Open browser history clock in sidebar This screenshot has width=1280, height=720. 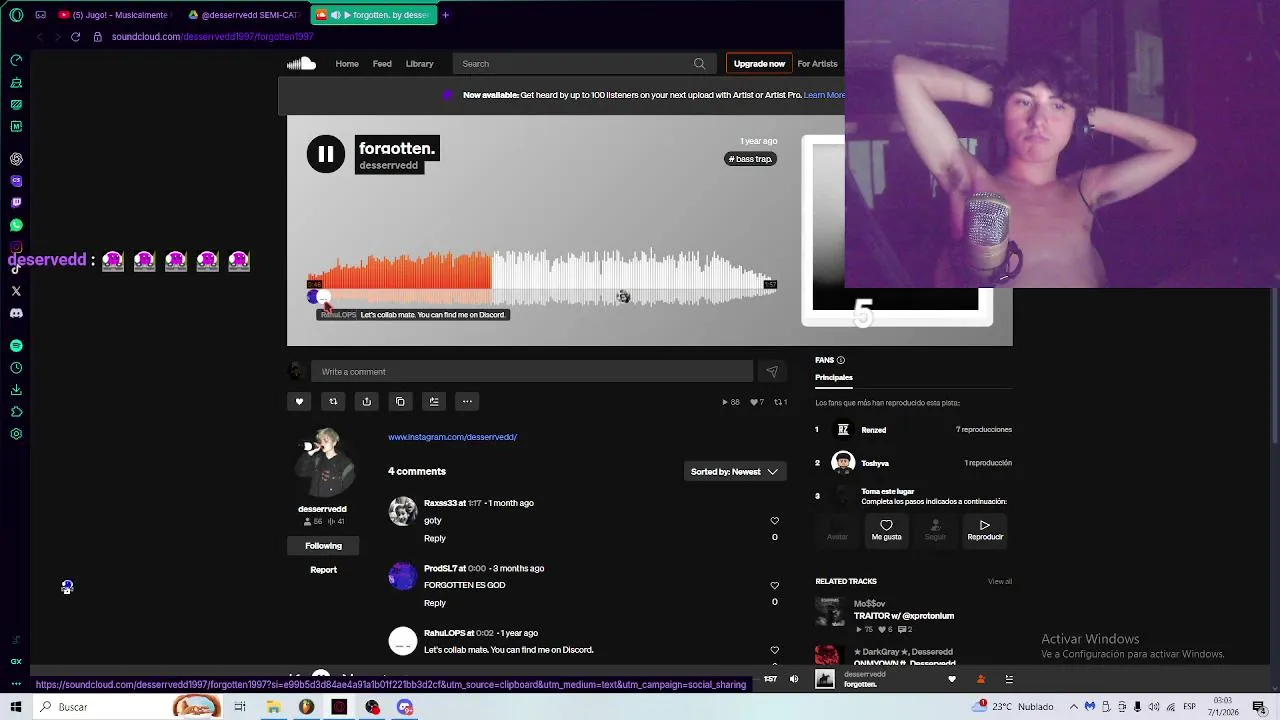coord(16,368)
